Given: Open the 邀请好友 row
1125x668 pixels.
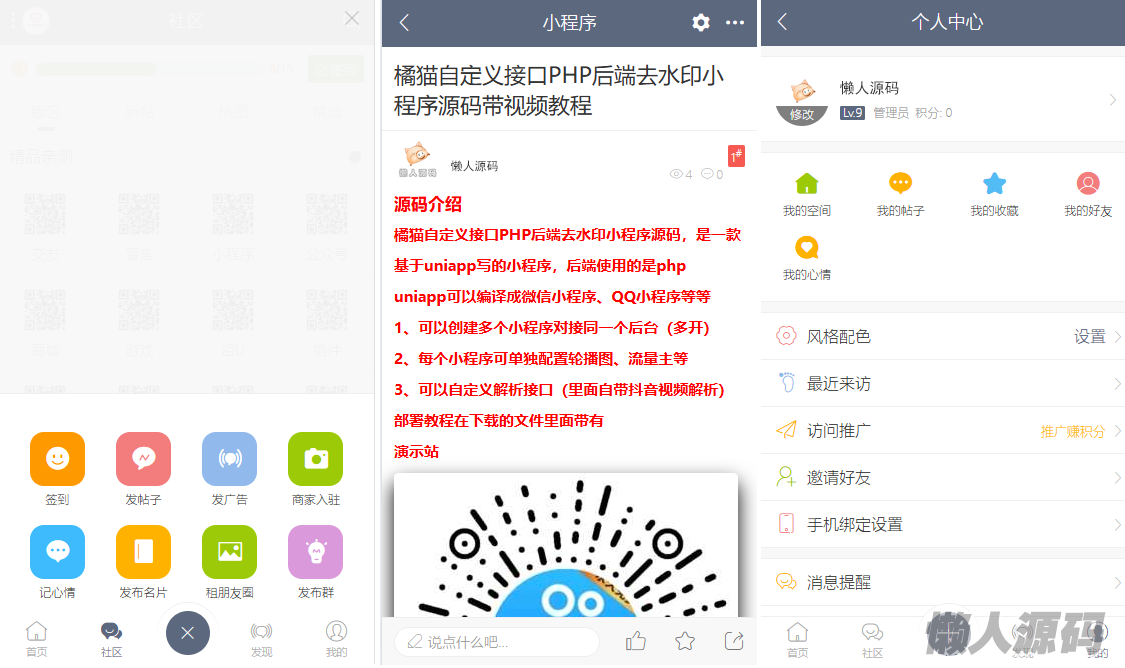Looking at the screenshot, I should [943, 478].
